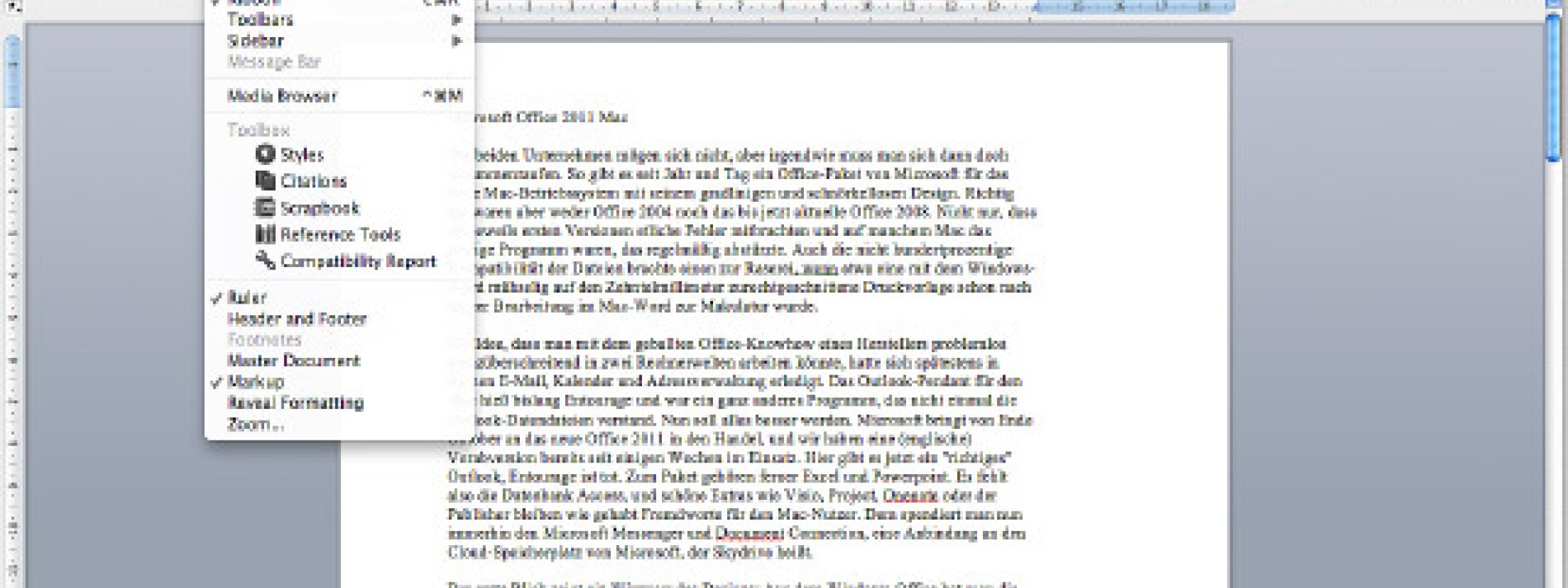Toggle the checked Ruler option off
Viewport: 1568px width, 588px height.
[339, 298]
